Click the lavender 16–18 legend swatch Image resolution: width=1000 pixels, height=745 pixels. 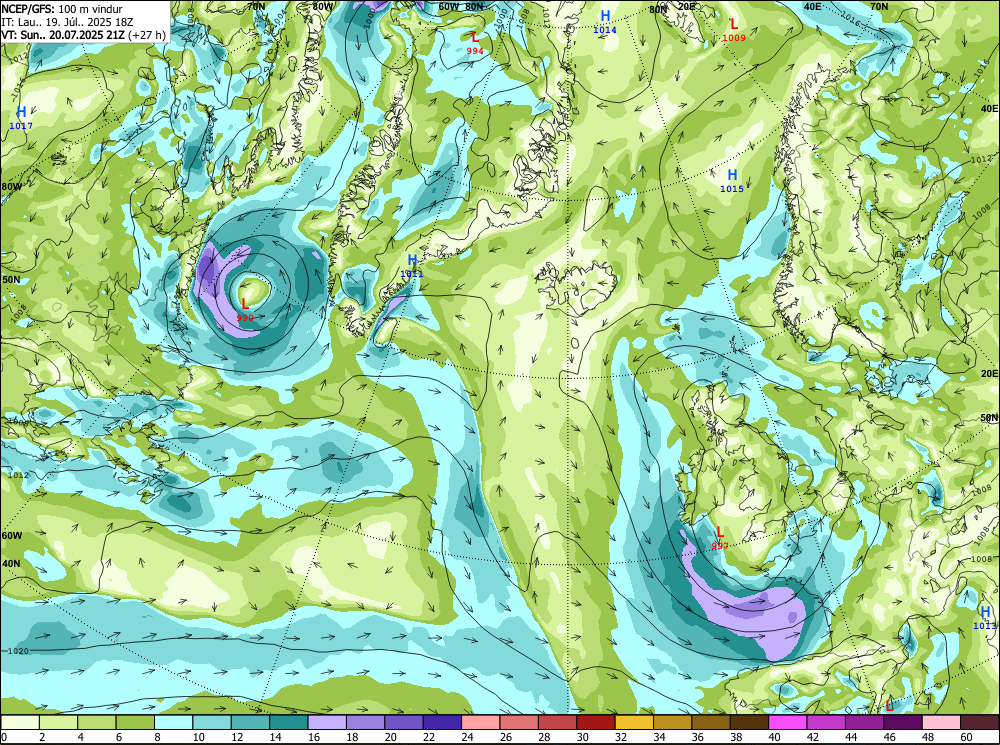(327, 722)
